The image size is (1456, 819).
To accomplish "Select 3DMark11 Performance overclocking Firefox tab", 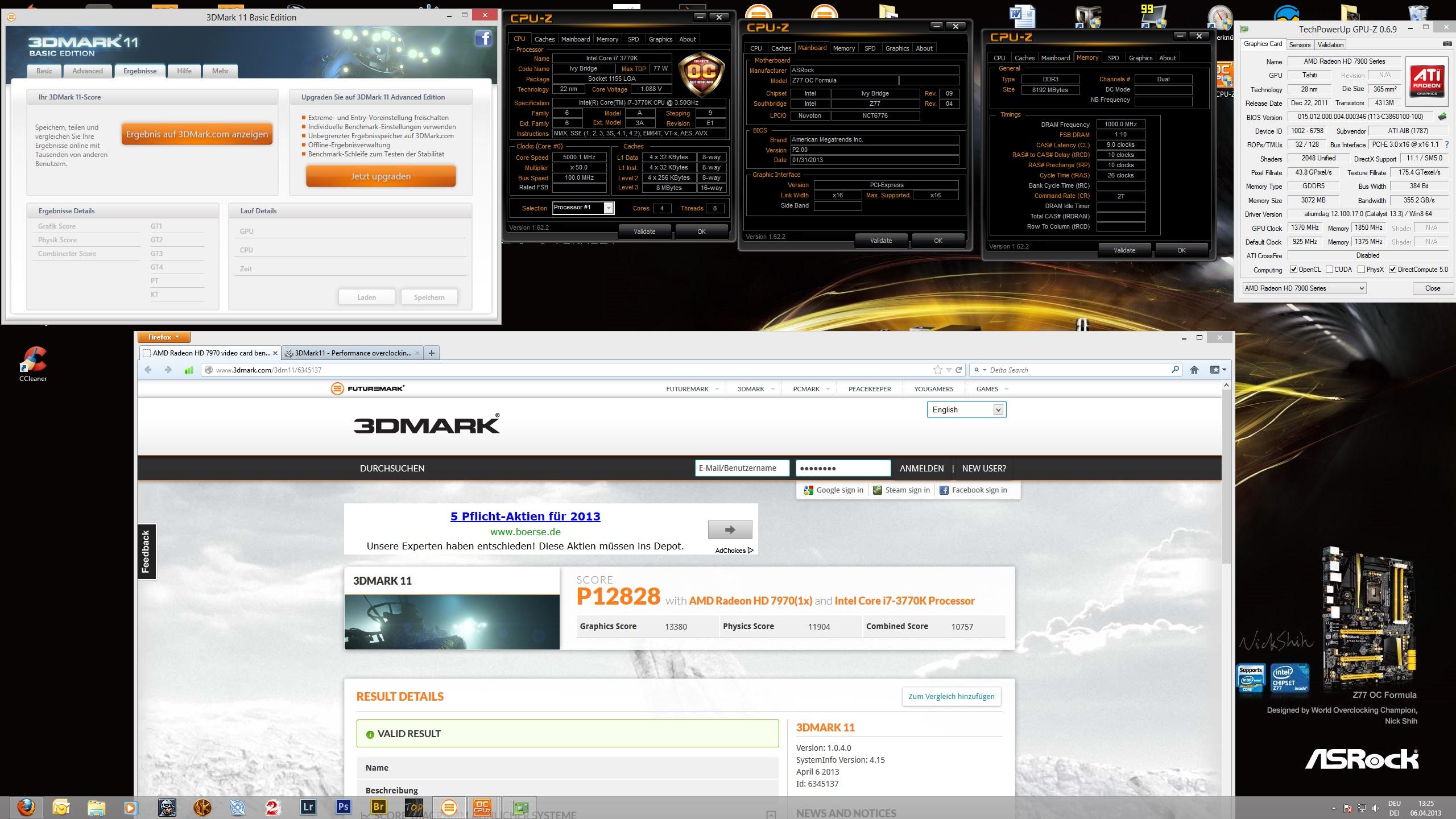I will (x=353, y=353).
